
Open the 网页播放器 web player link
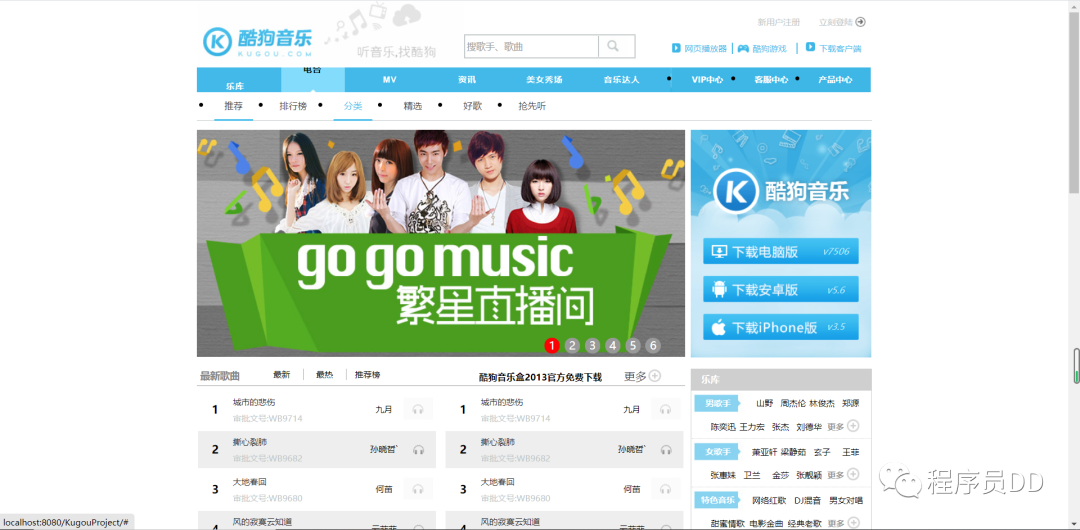pos(699,48)
